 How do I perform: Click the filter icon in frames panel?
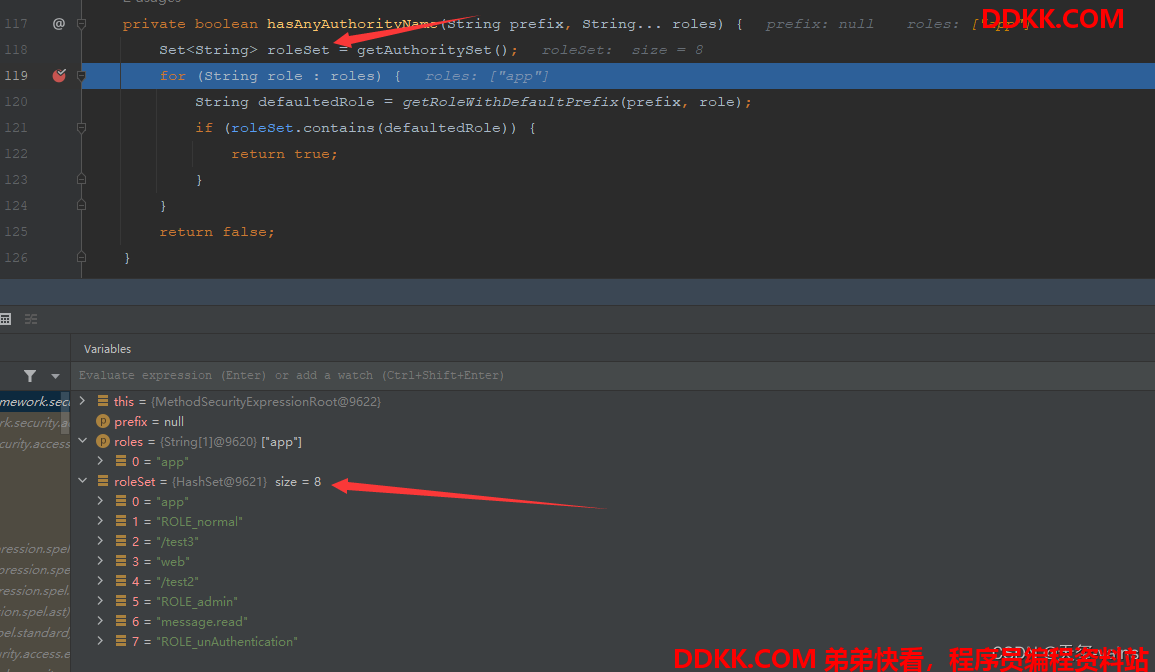(x=29, y=376)
